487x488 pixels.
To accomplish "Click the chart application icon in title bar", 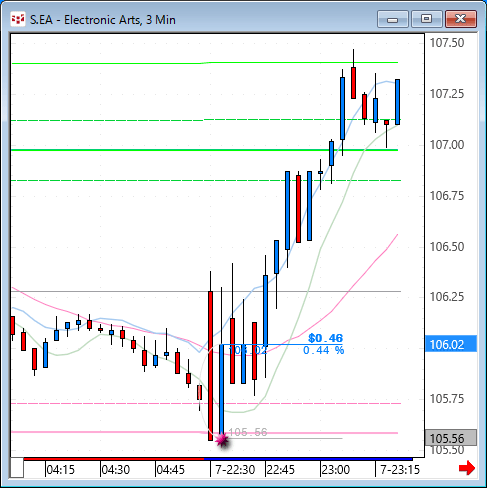I will 18,19.
